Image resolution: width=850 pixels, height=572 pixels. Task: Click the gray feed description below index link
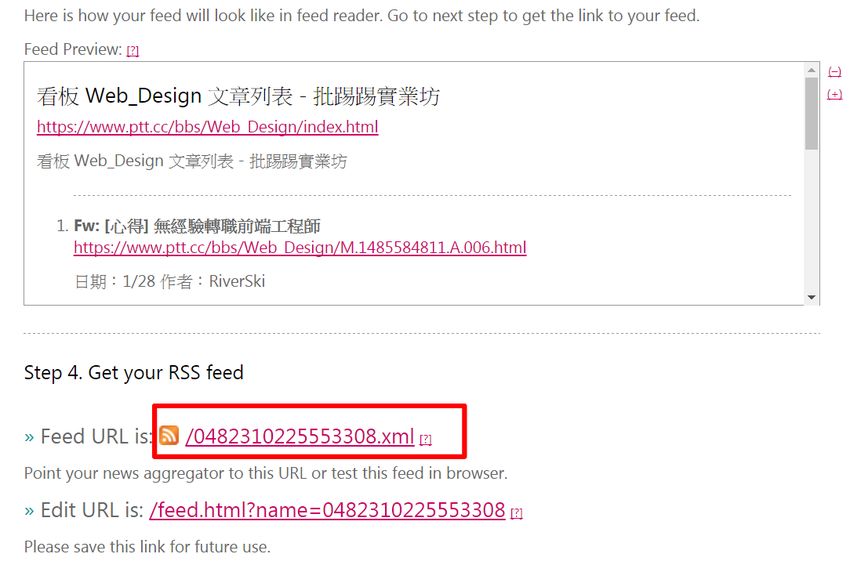192,161
